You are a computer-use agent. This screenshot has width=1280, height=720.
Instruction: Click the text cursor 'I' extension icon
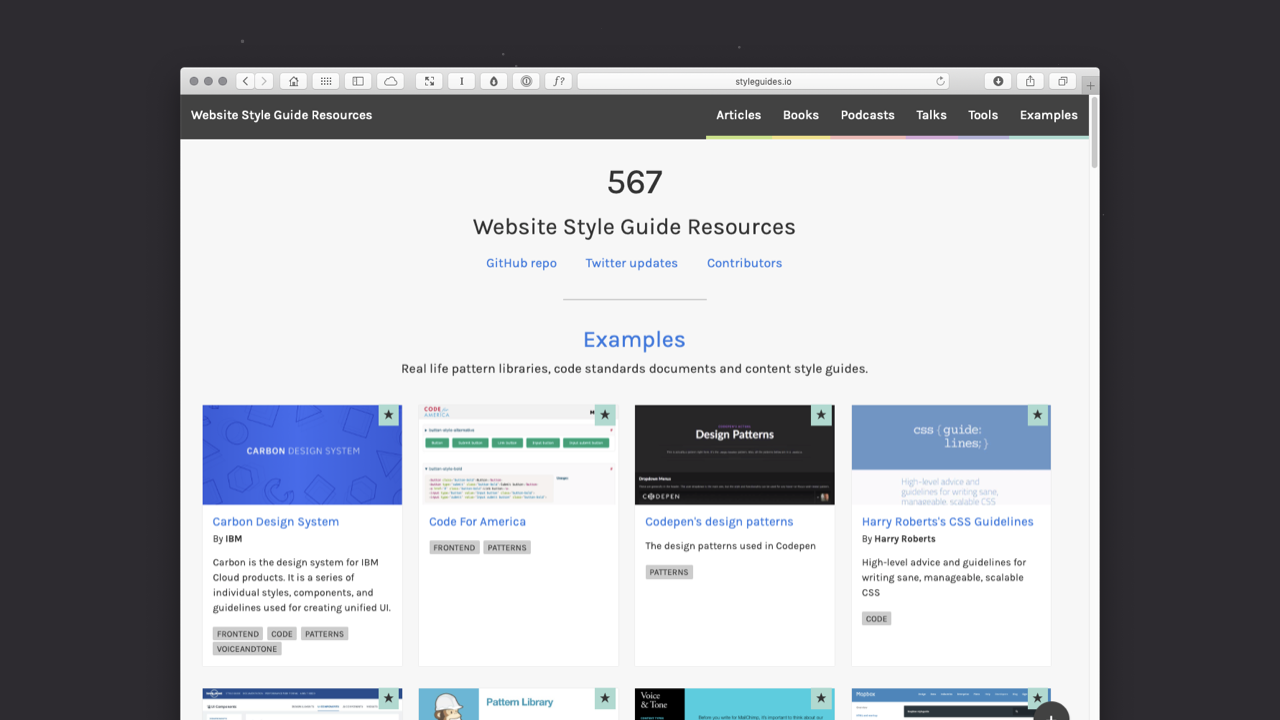click(x=461, y=81)
